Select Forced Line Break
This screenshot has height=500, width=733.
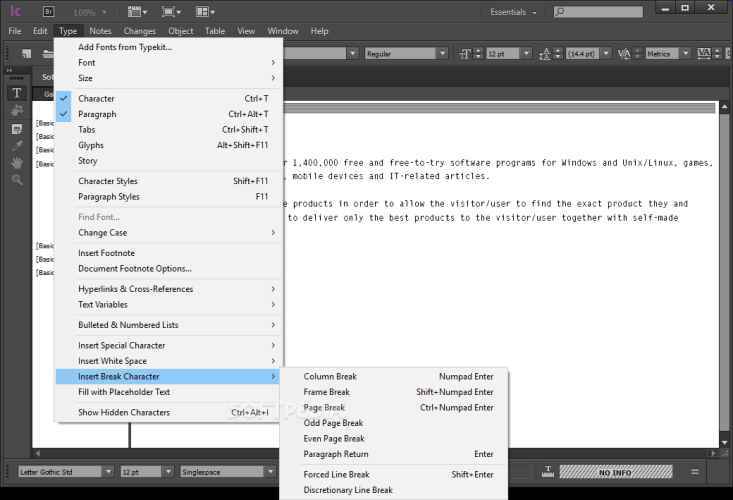(336, 475)
